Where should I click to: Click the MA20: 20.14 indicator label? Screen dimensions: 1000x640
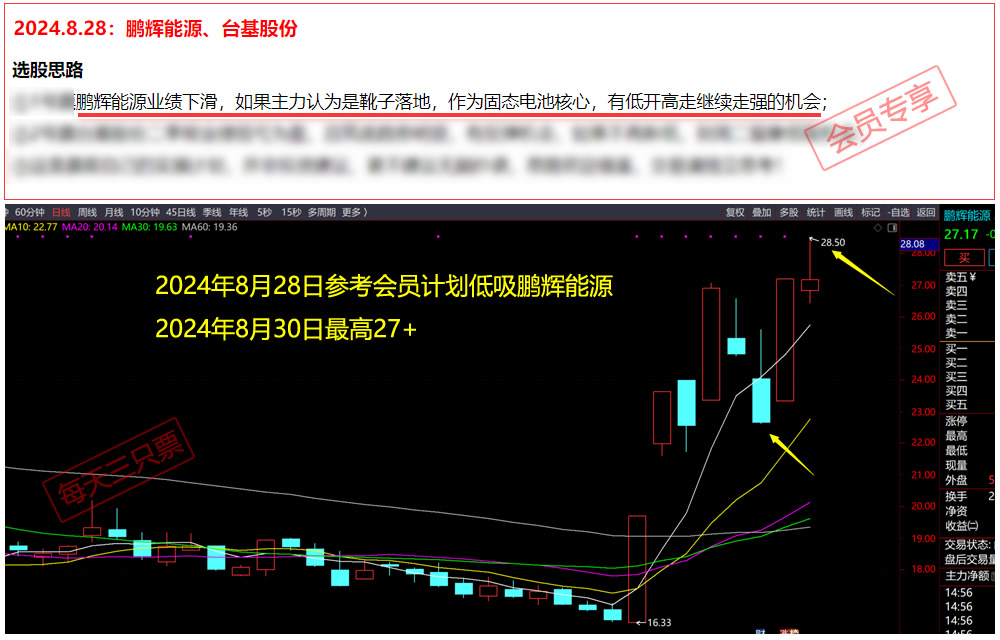click(89, 227)
